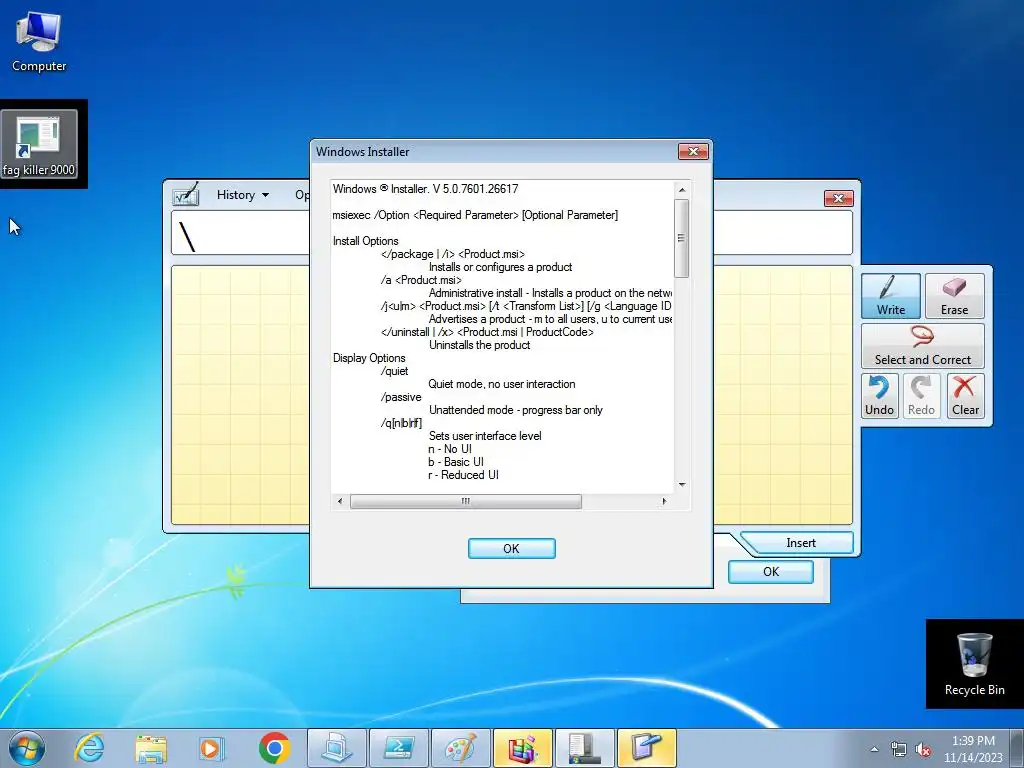
Task: Open the Windows Start menu
Action: [27, 748]
